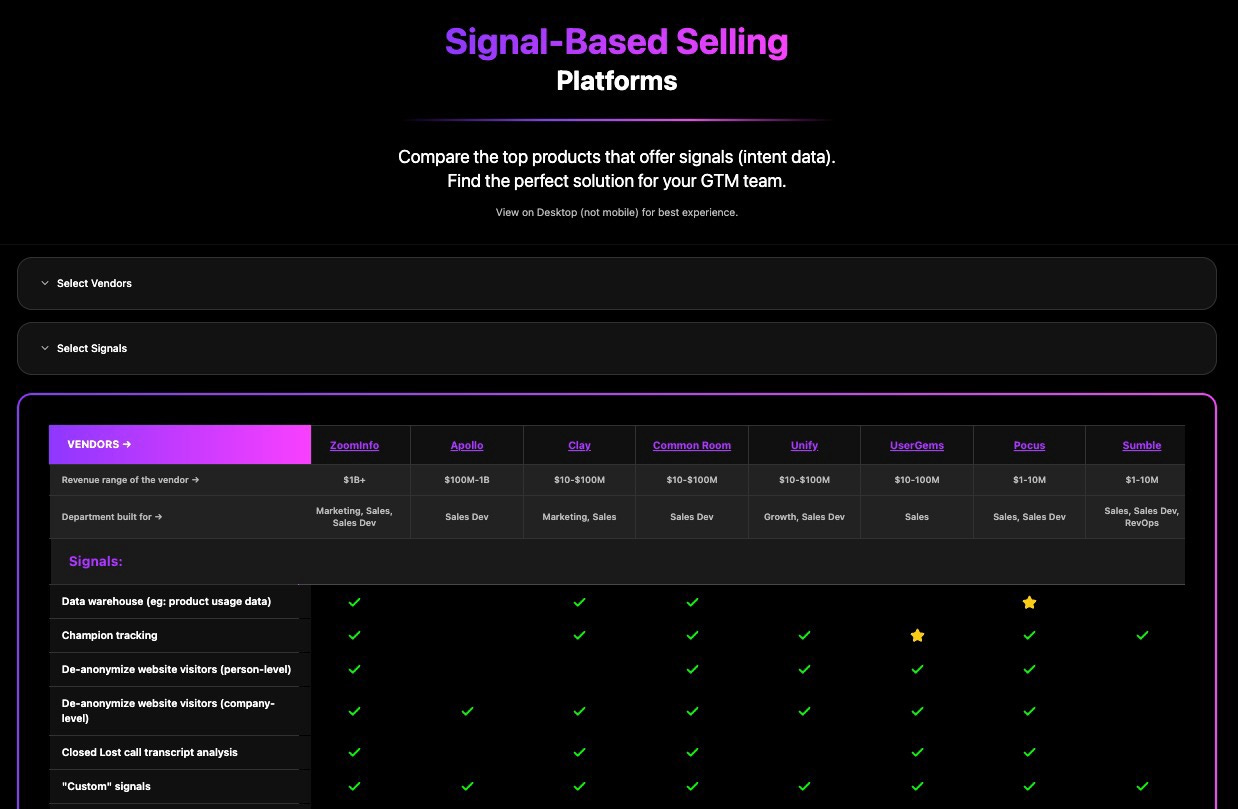This screenshot has width=1238, height=809.
Task: Click the 'Signal-Based Selling' page title
Action: pos(617,42)
